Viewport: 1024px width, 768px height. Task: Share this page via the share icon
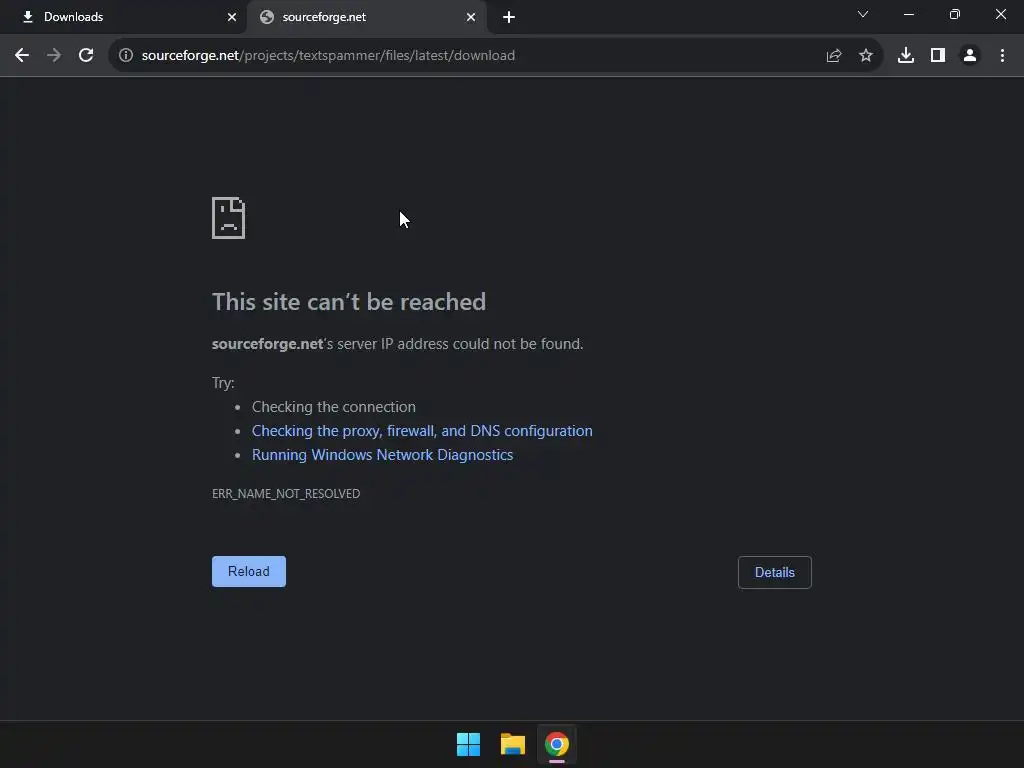click(x=833, y=56)
